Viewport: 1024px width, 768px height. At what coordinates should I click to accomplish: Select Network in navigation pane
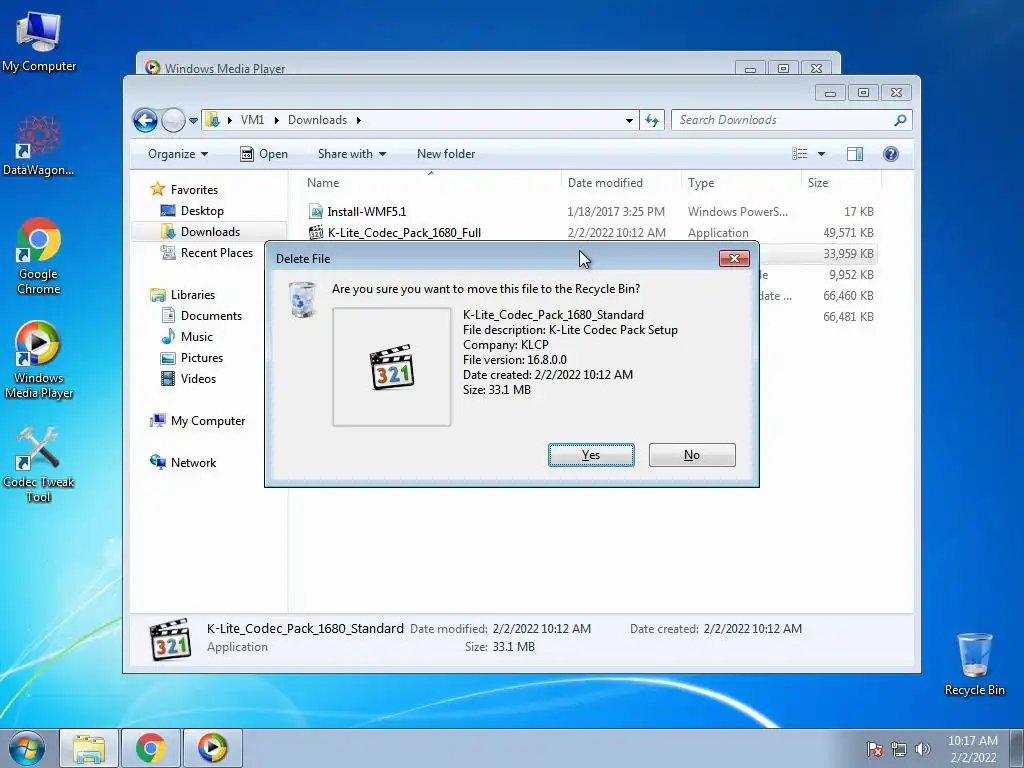[x=193, y=463]
